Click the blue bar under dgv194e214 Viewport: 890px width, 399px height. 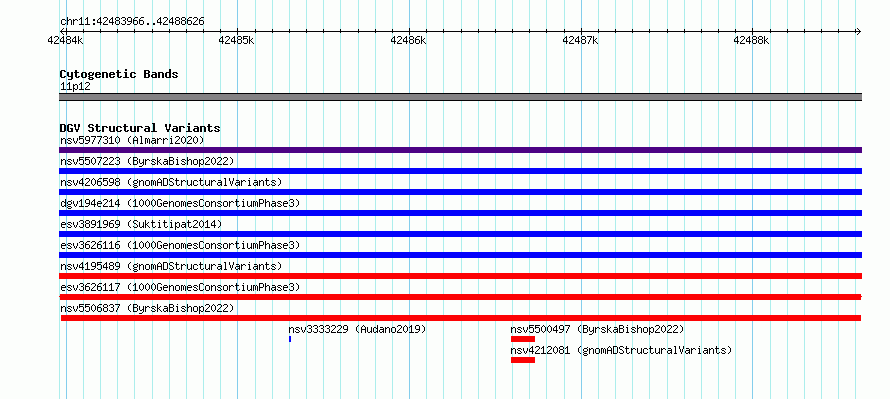(x=460, y=213)
